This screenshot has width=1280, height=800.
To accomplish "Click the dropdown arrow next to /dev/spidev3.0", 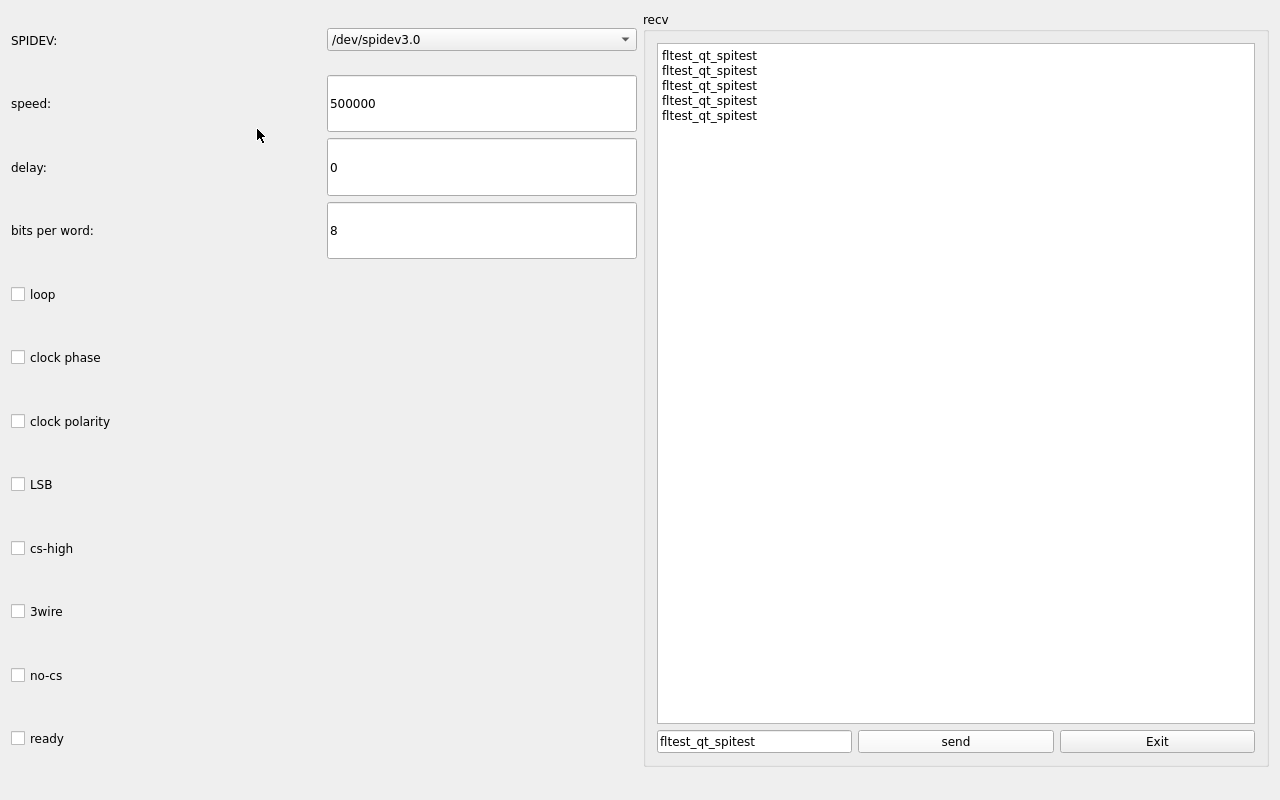I will tap(625, 40).
